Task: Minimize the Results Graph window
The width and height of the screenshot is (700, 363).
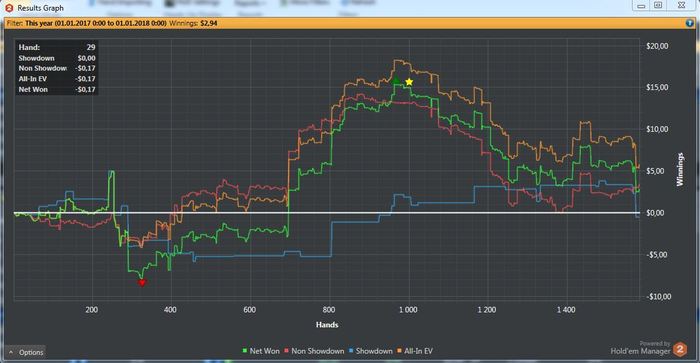Action: [x=642, y=5]
